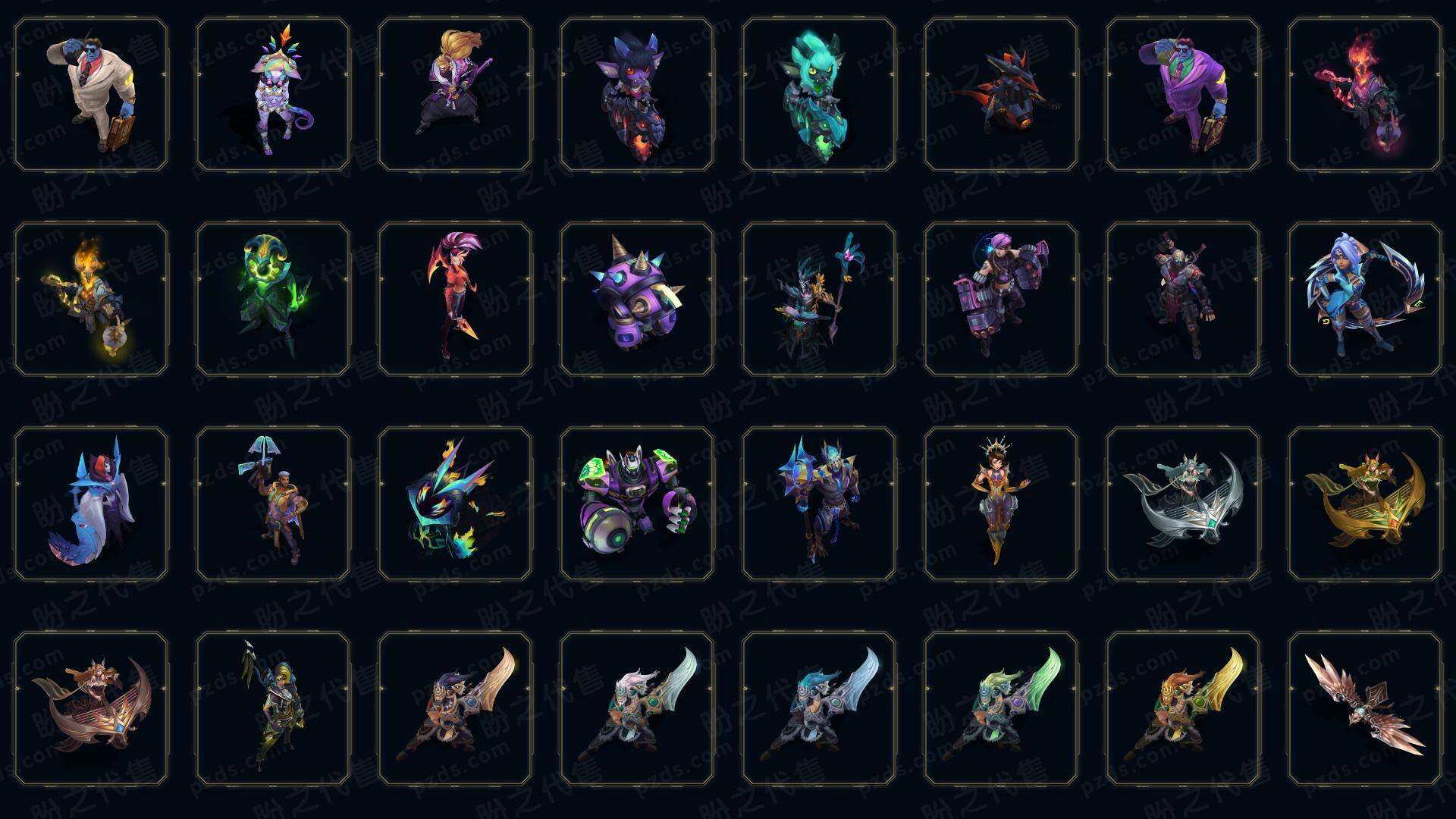Select the golden winged ship skin tile
The image size is (1456, 819).
tap(1365, 504)
